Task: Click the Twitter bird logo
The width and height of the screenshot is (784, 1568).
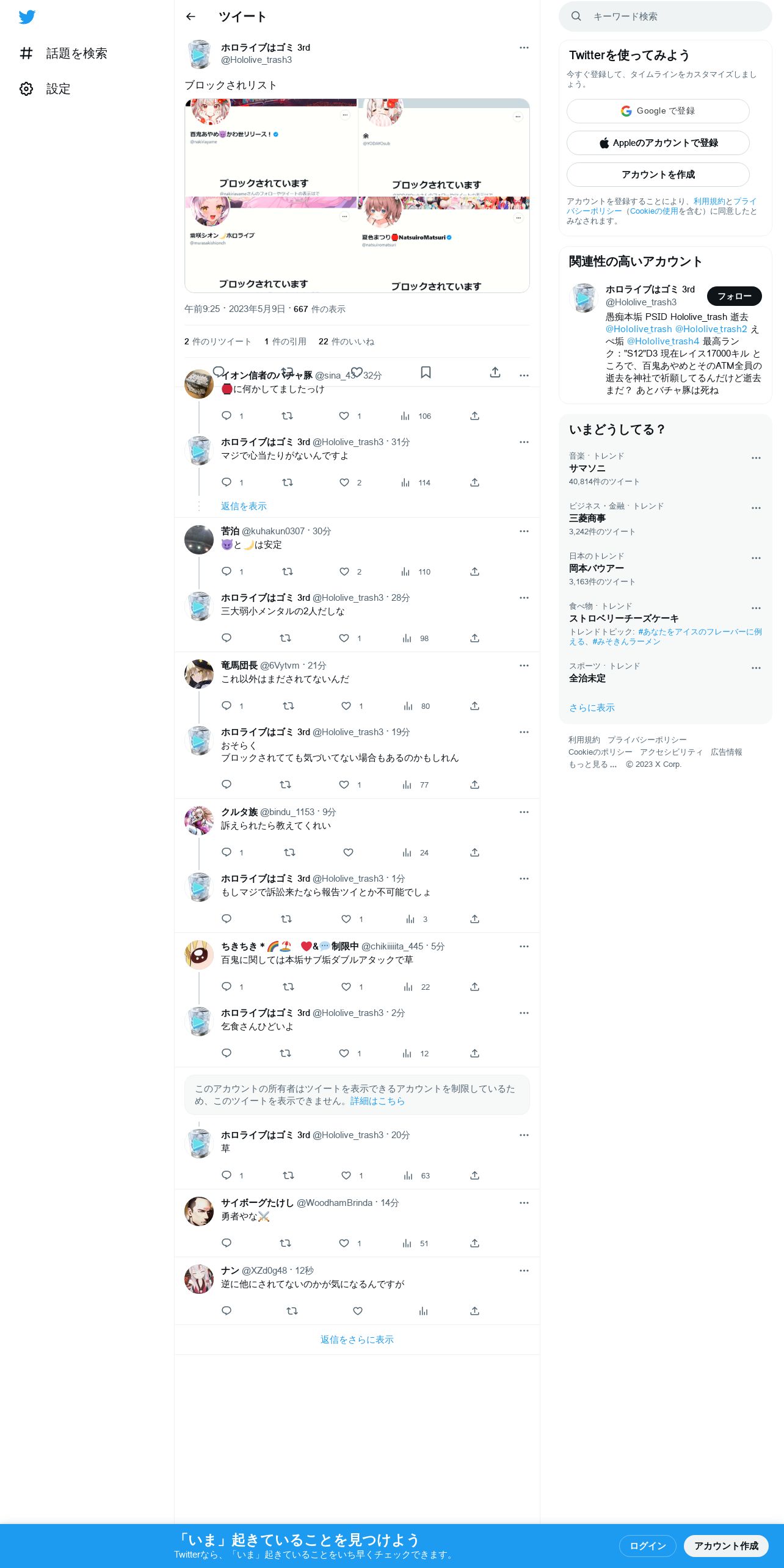Action: tap(27, 17)
